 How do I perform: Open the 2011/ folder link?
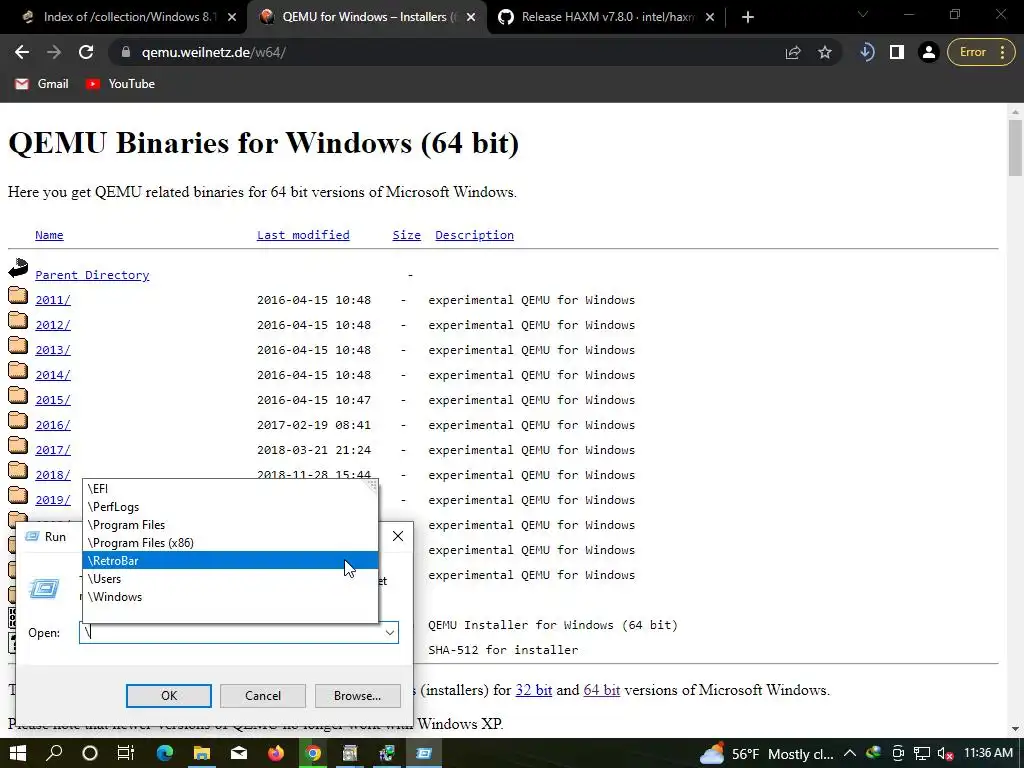53,300
